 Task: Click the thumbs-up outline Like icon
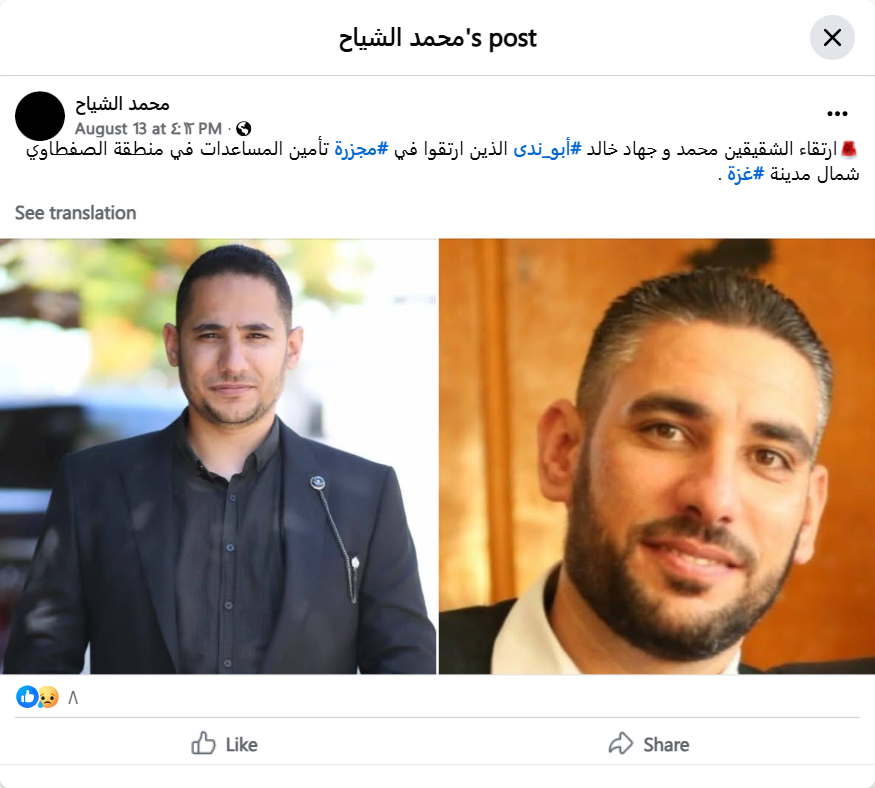click(x=203, y=743)
